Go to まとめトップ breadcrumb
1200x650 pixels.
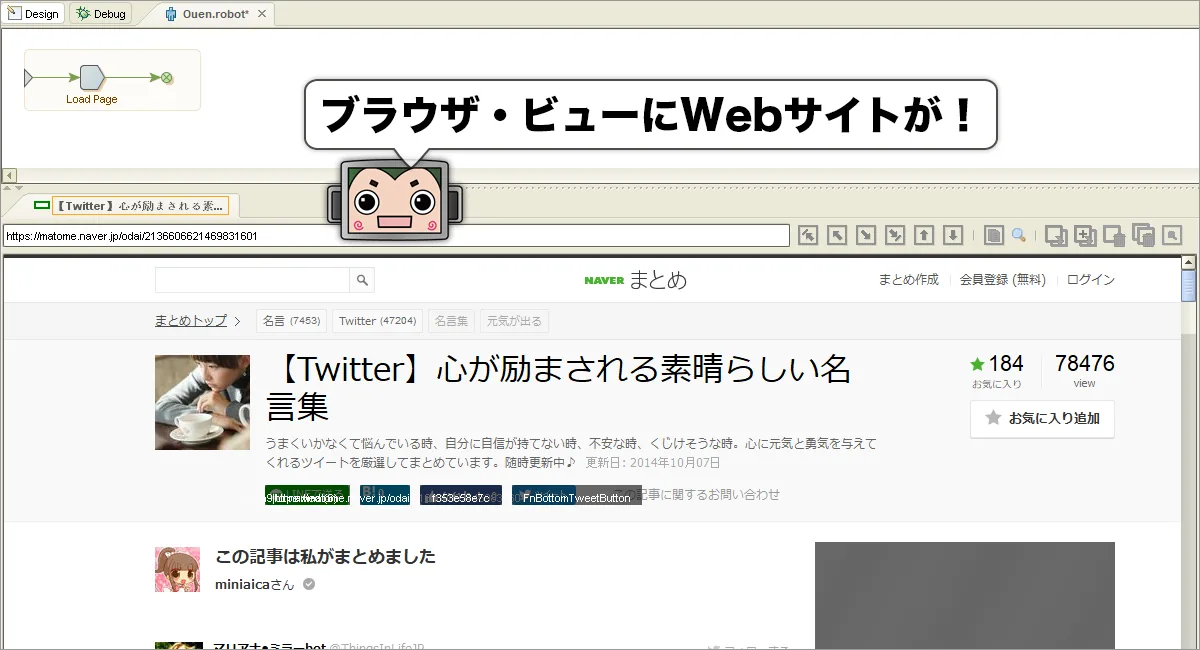(191, 321)
